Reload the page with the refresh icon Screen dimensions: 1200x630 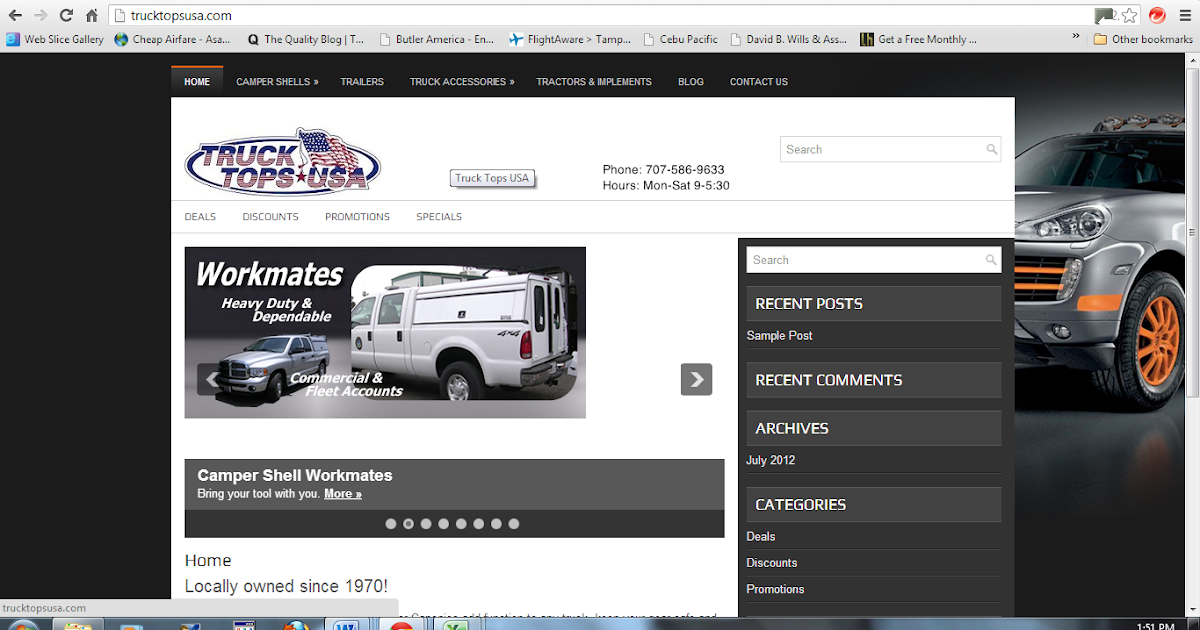point(64,15)
